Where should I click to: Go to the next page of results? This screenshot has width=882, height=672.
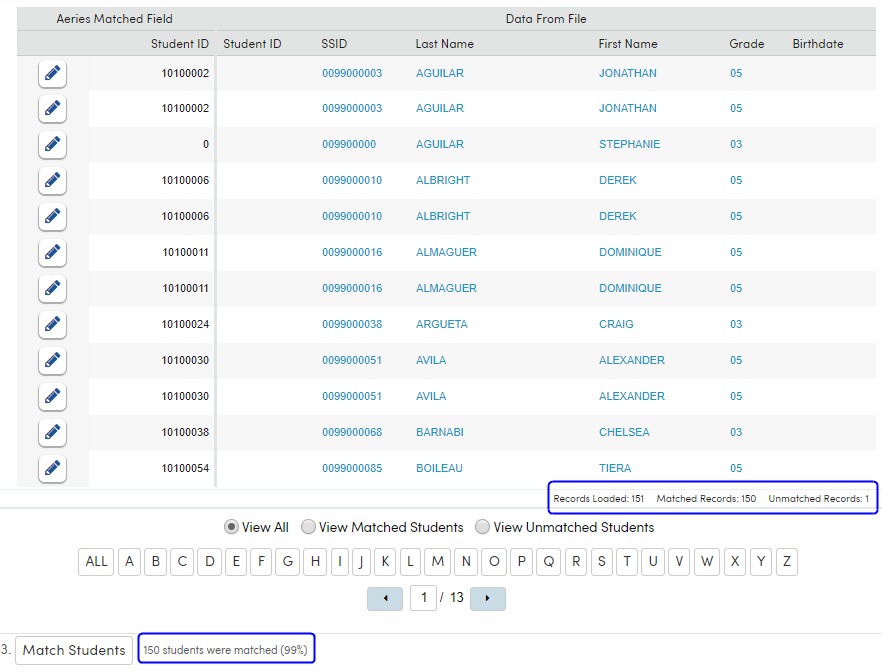tap(487, 598)
